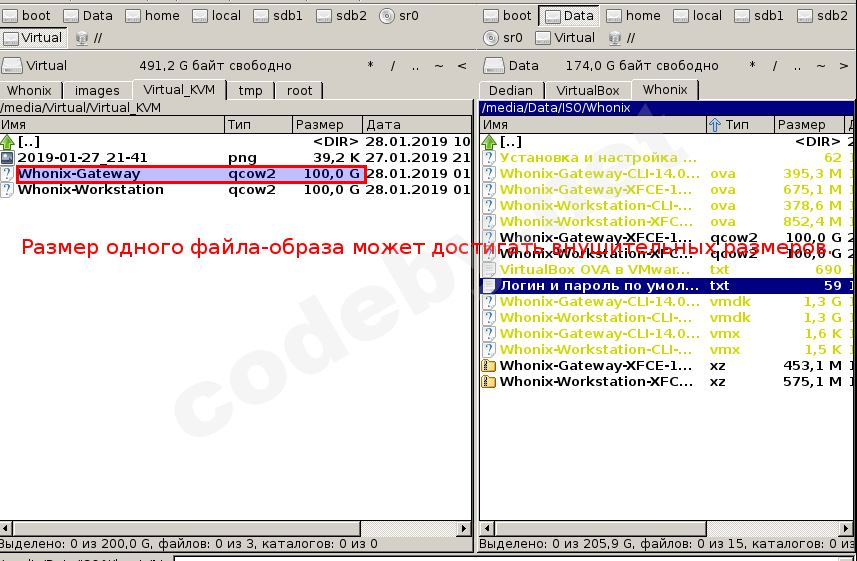Open network // button in right panel
The width and height of the screenshot is (857, 561).
tap(623, 38)
